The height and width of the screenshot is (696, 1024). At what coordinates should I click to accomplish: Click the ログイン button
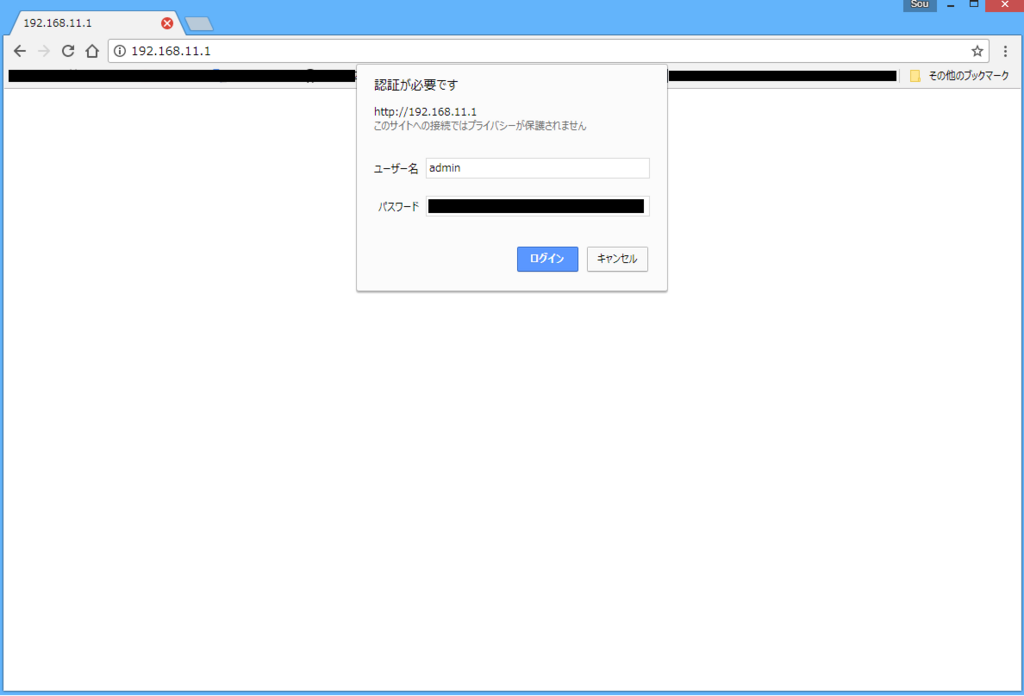tap(547, 259)
